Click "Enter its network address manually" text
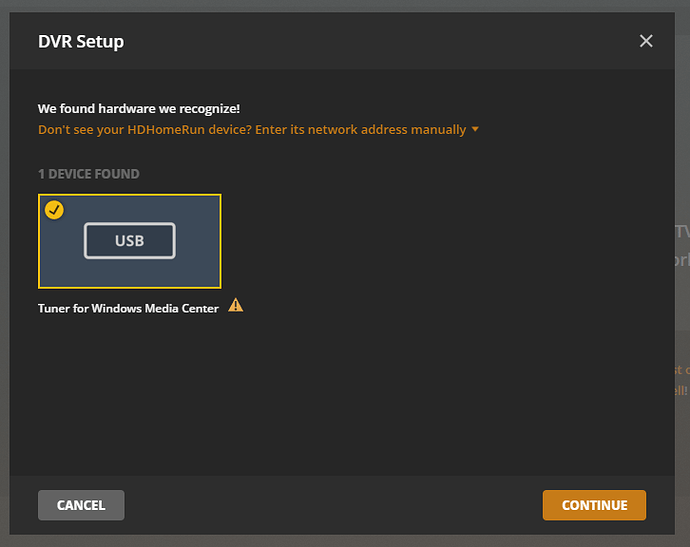The height and width of the screenshot is (547, 690). pyautogui.click(x=361, y=129)
